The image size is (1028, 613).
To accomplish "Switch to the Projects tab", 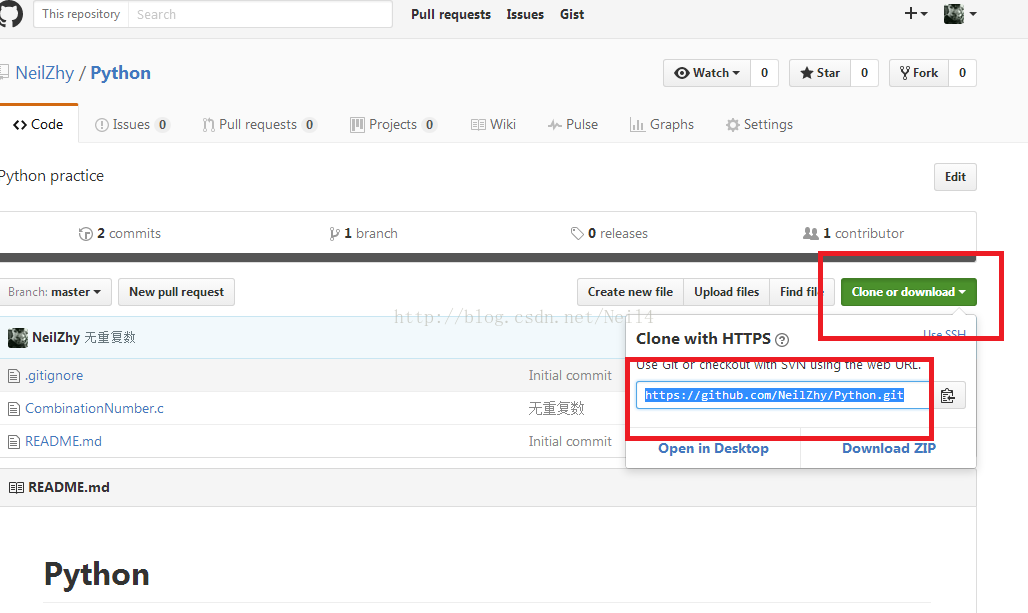I will point(393,125).
